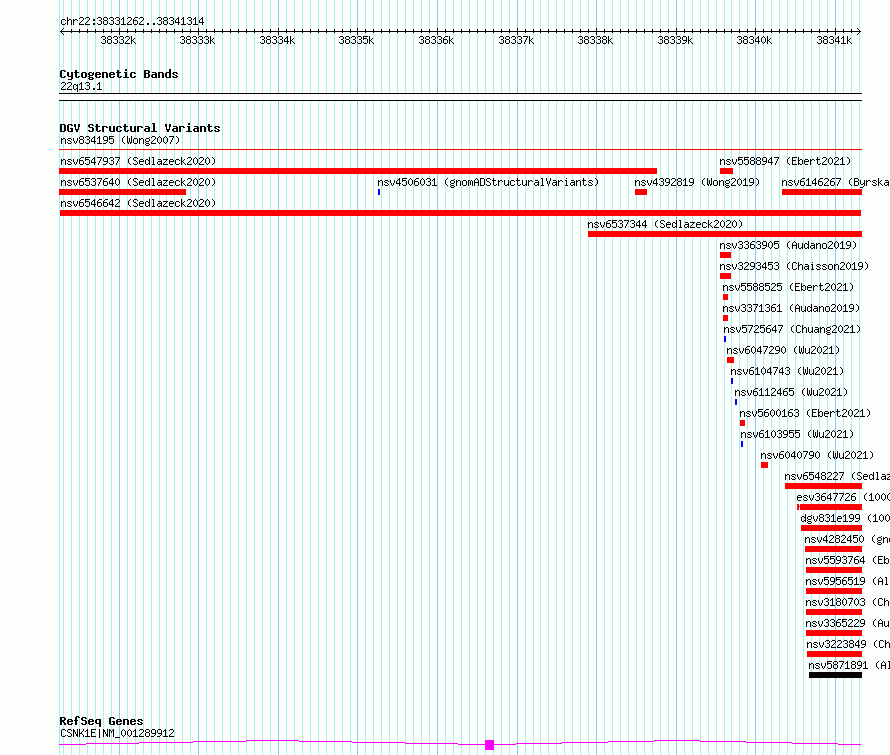Click the red marker under nsv5600163
The image size is (890, 755).
tap(742, 423)
